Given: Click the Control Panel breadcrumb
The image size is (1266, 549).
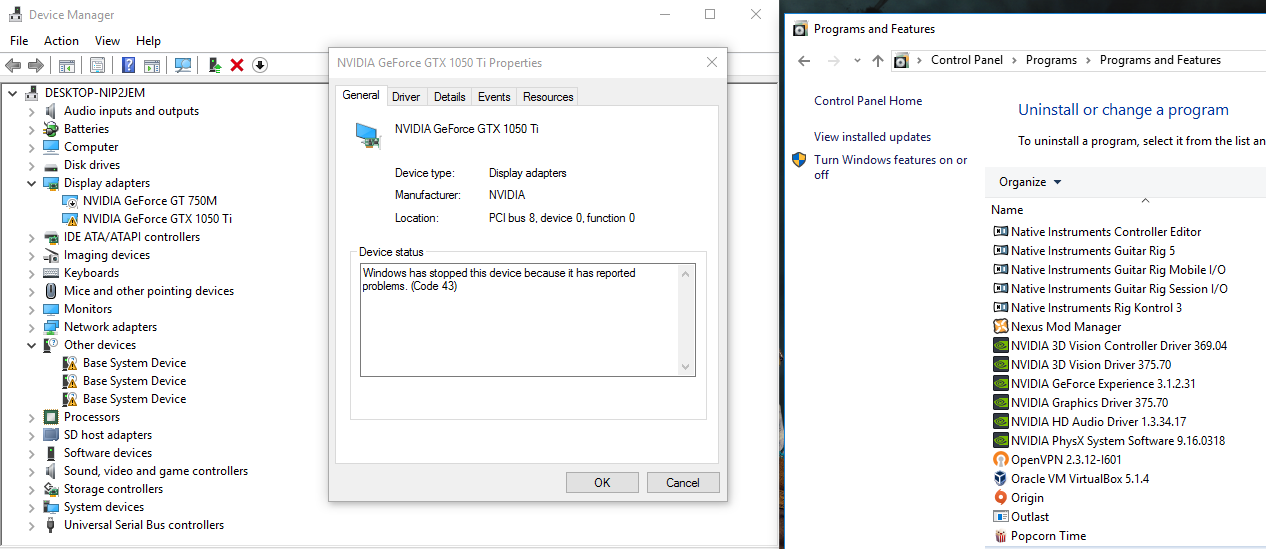Looking at the screenshot, I should click(x=966, y=60).
